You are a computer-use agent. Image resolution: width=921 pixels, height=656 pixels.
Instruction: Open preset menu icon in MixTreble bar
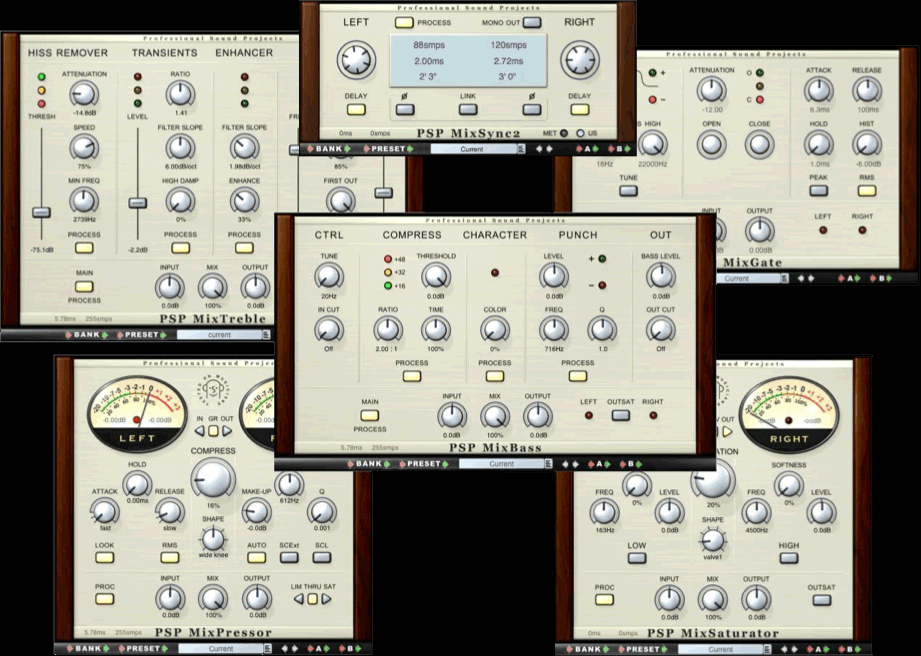coord(266,335)
